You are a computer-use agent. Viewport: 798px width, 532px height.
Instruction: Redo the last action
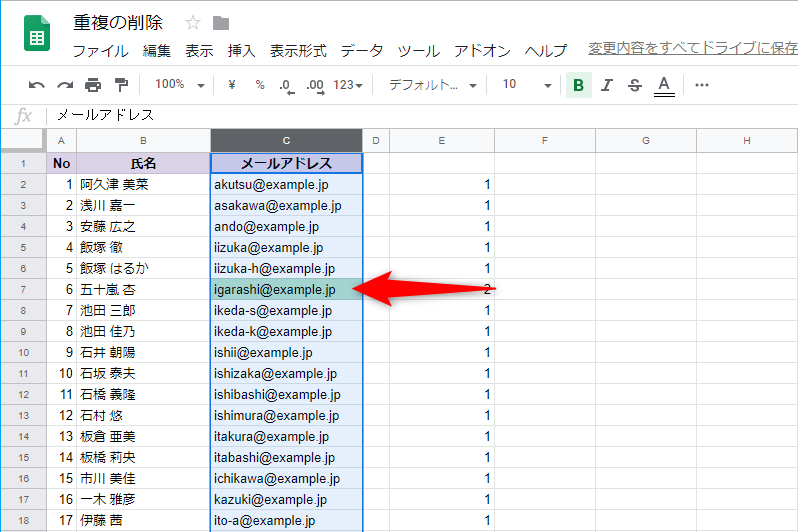[65, 85]
